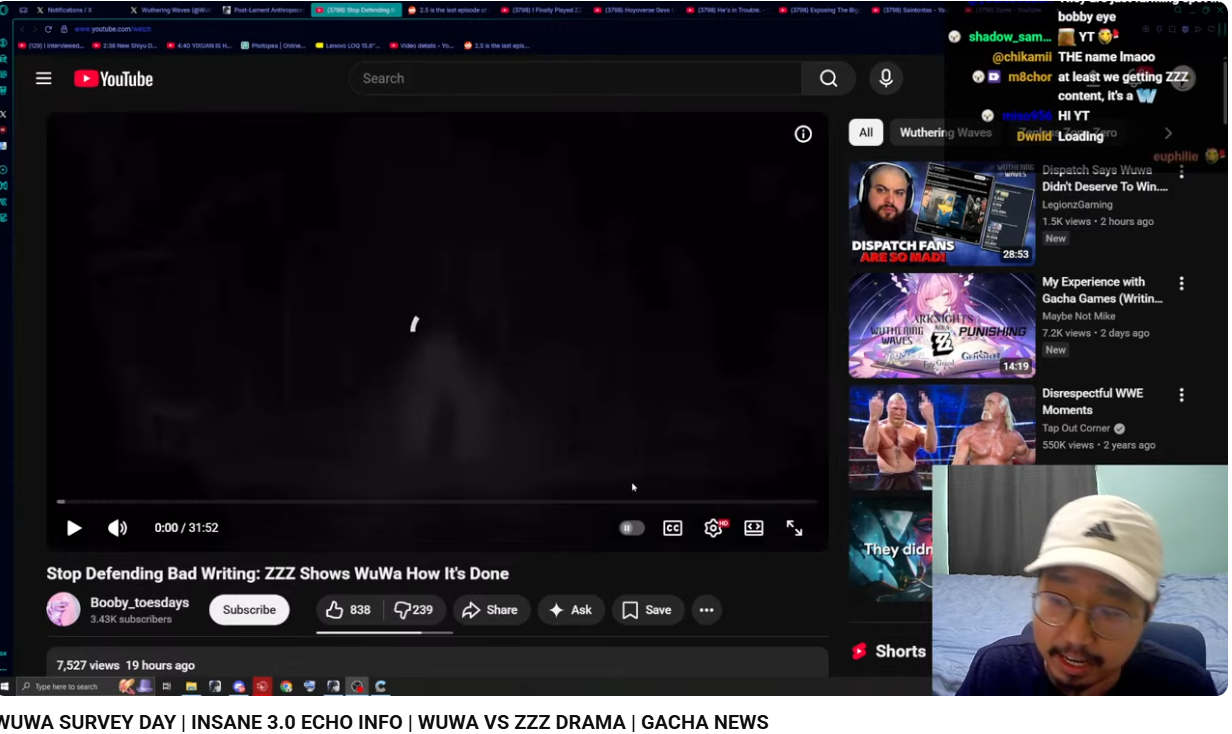Open options for My Experience with Gacha video

click(1181, 284)
